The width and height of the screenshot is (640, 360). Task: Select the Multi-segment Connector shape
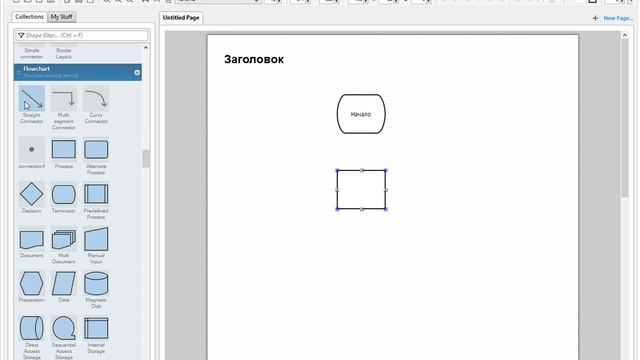pyautogui.click(x=64, y=99)
